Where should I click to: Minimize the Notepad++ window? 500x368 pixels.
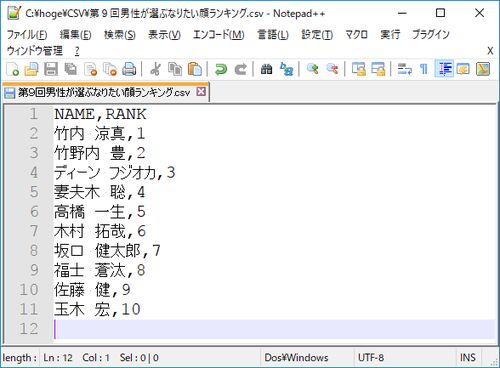point(402,13)
